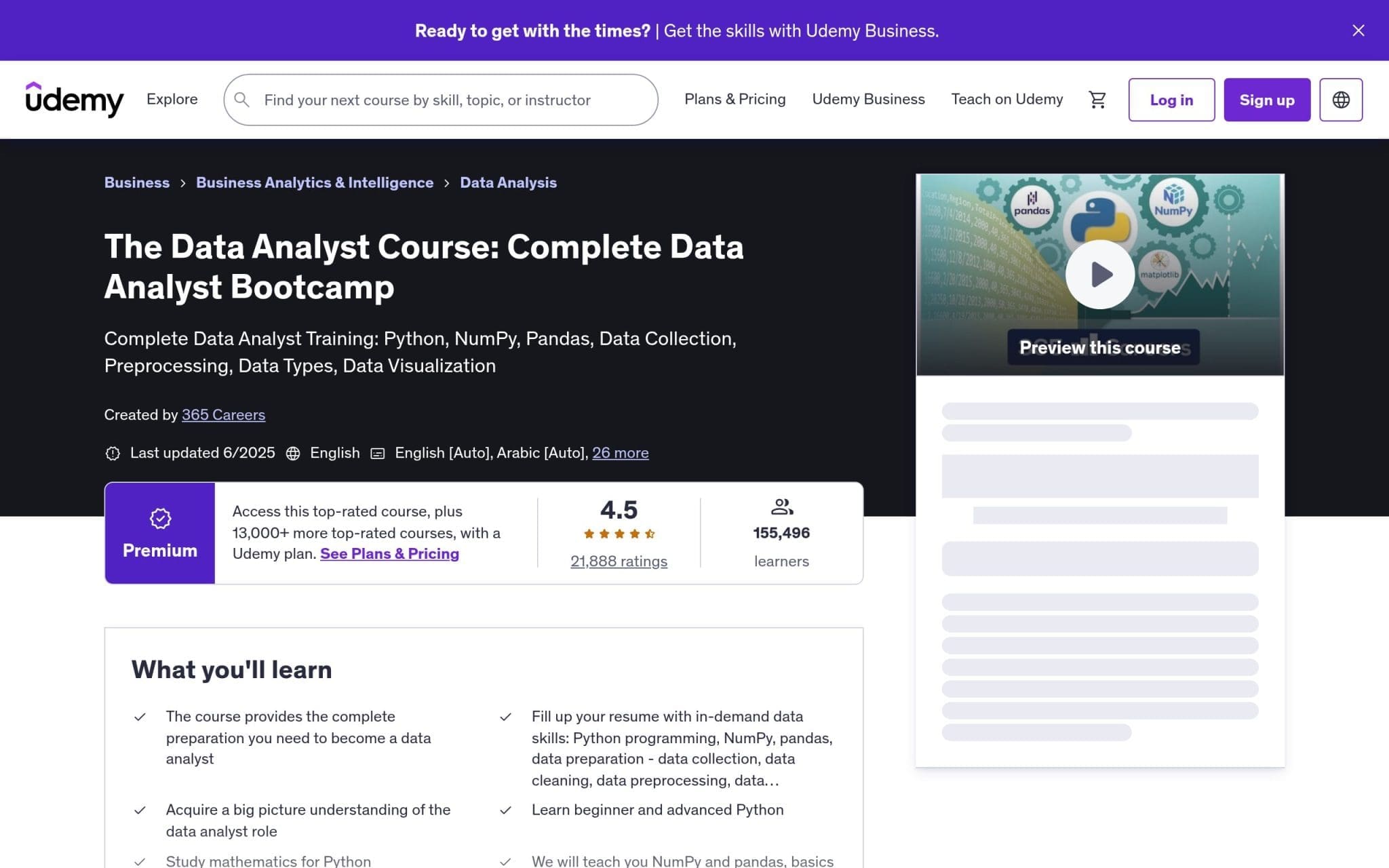Go to Data Analysis breadcrumb
1389x868 pixels.
click(x=508, y=182)
